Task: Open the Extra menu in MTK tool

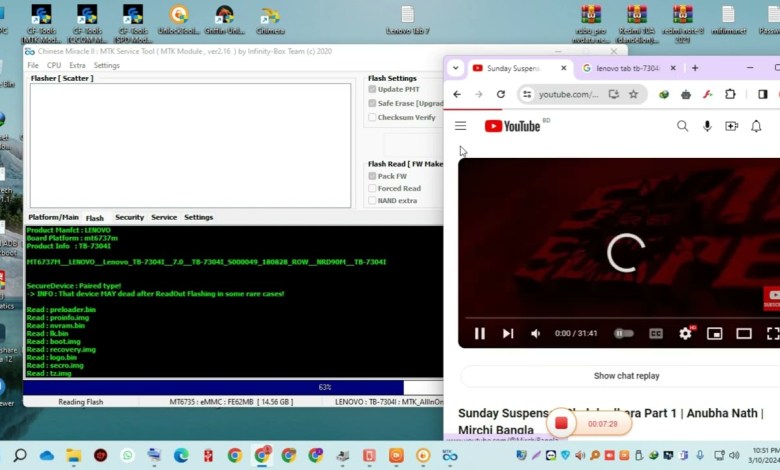Action: [x=77, y=65]
